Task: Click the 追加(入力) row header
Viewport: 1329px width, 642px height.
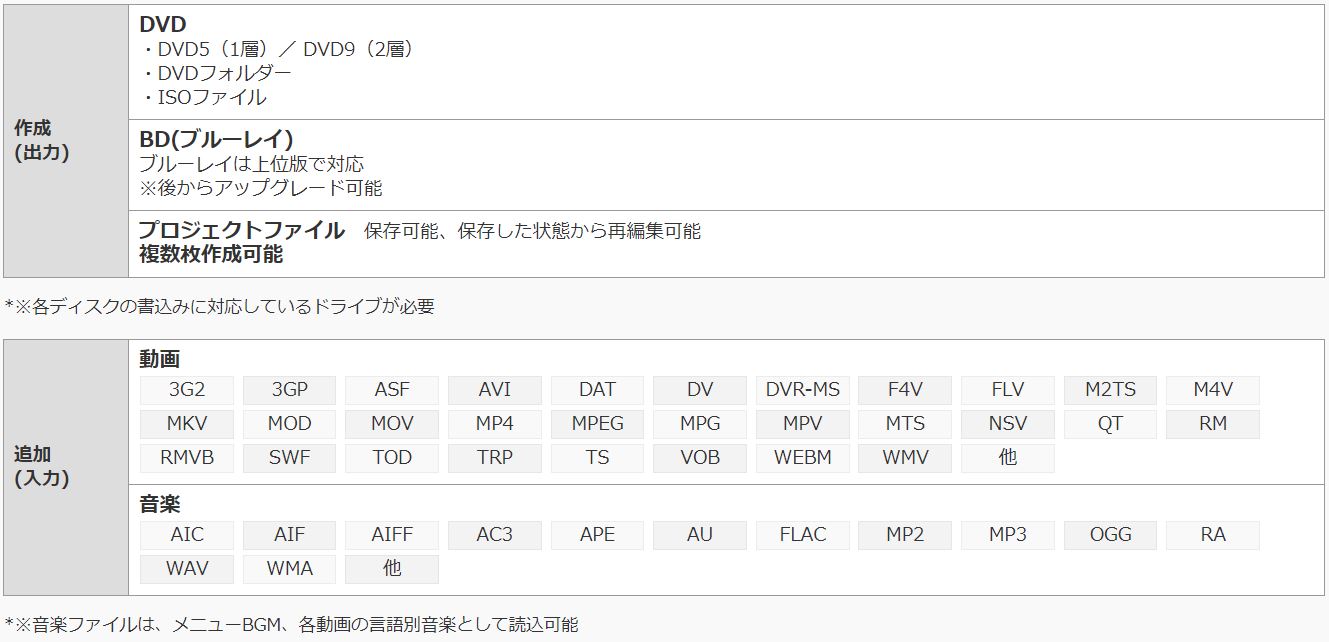Action: (66, 467)
